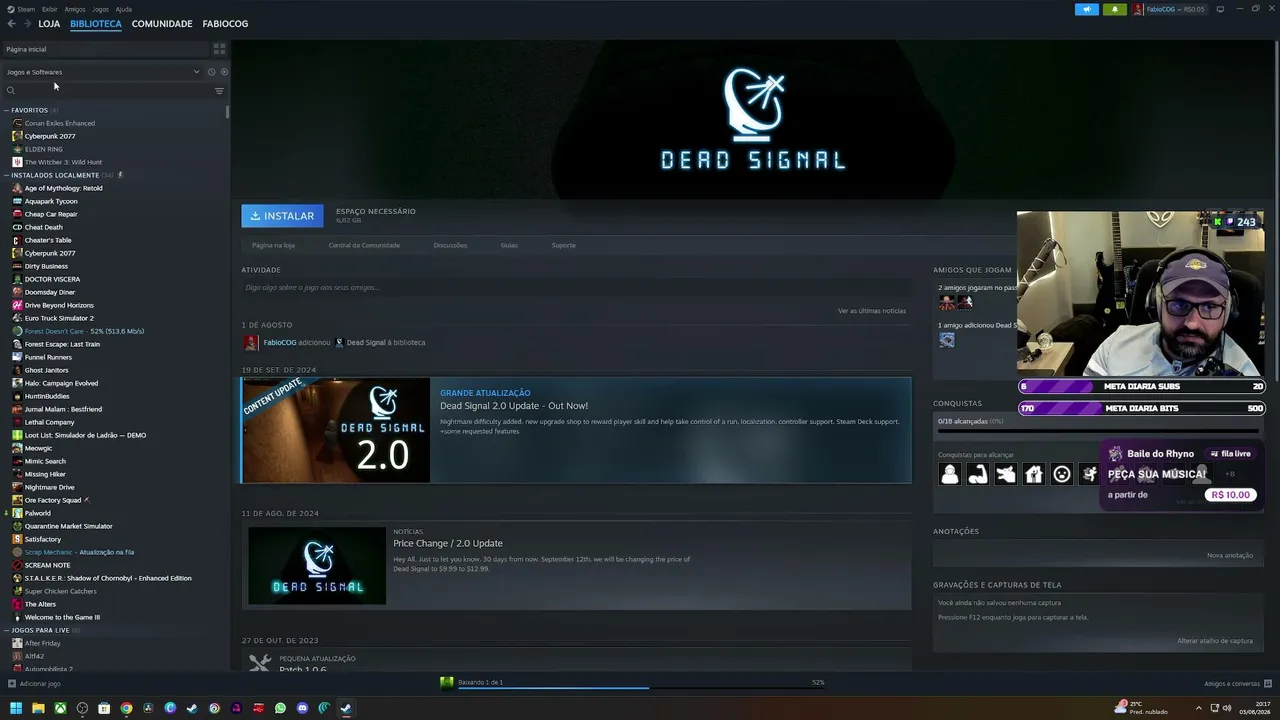Open the Windows Start menu
Image resolution: width=1280 pixels, height=720 pixels.
[x=16, y=708]
